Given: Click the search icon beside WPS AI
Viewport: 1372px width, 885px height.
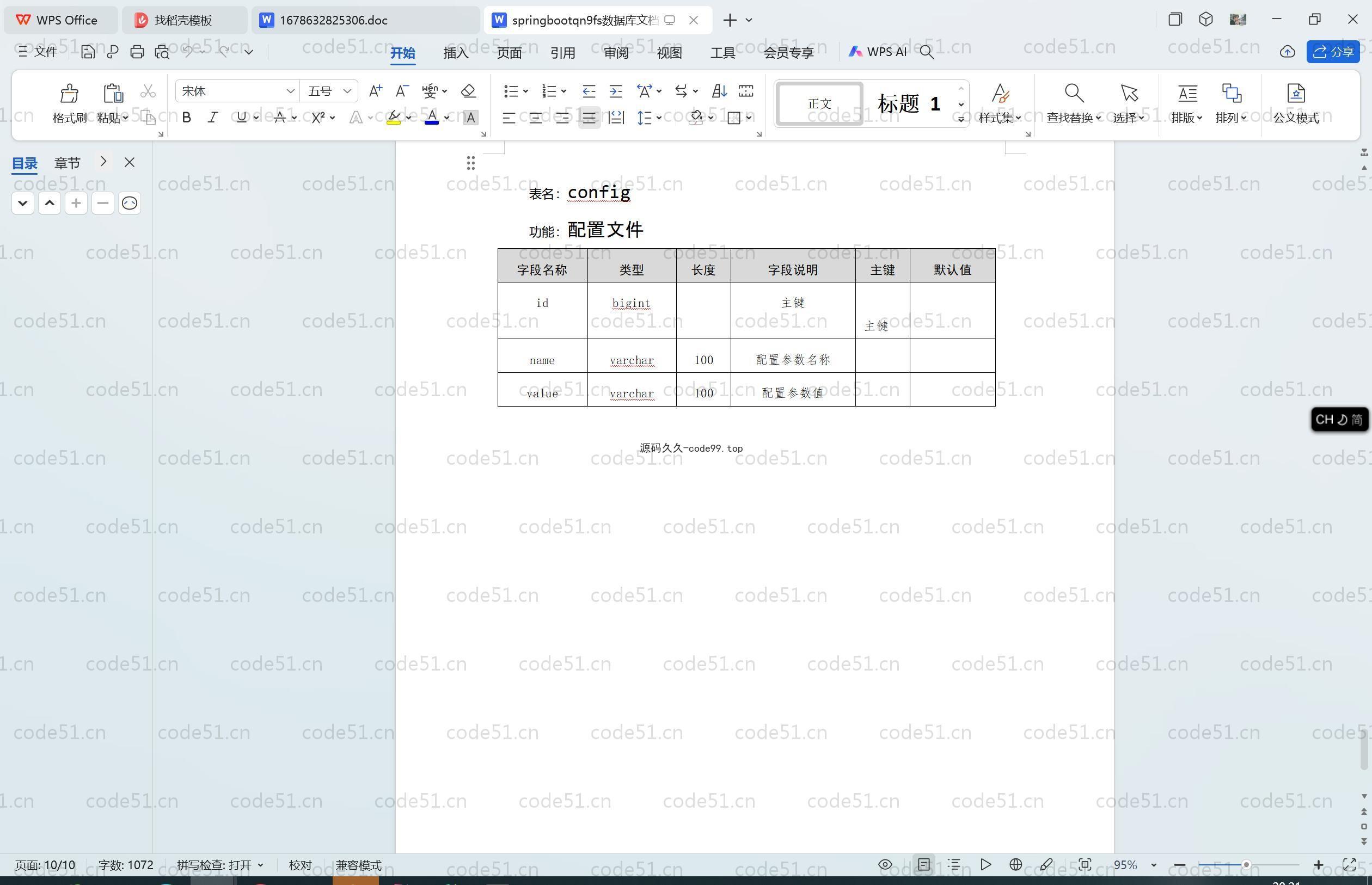Looking at the screenshot, I should tap(927, 52).
